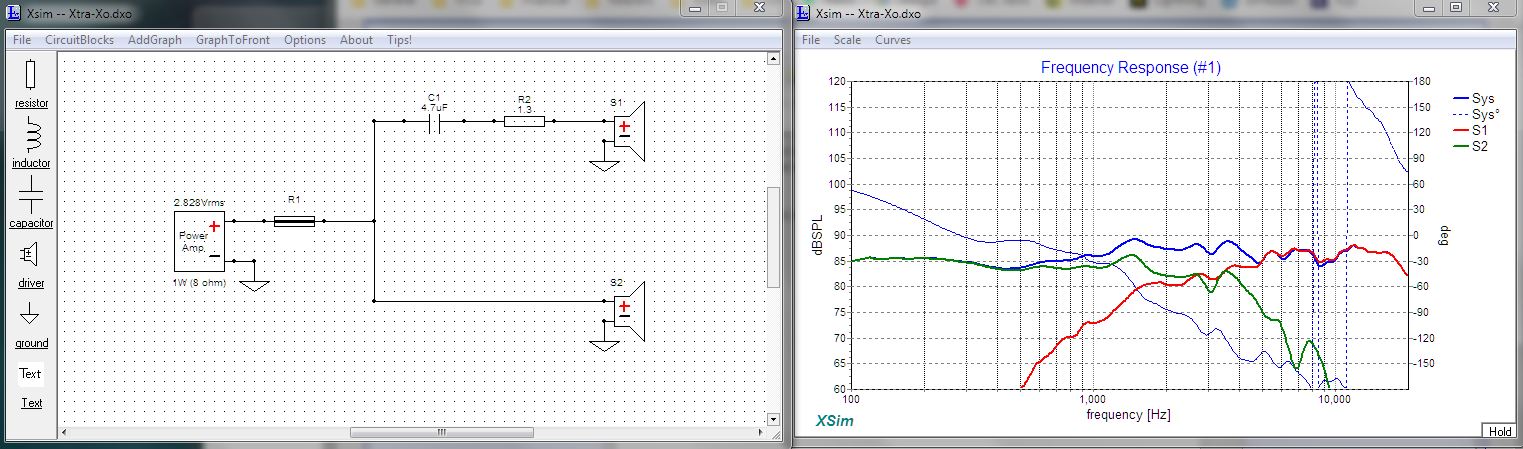Click the schematic horizontal scrollbar right arrow

click(758, 433)
